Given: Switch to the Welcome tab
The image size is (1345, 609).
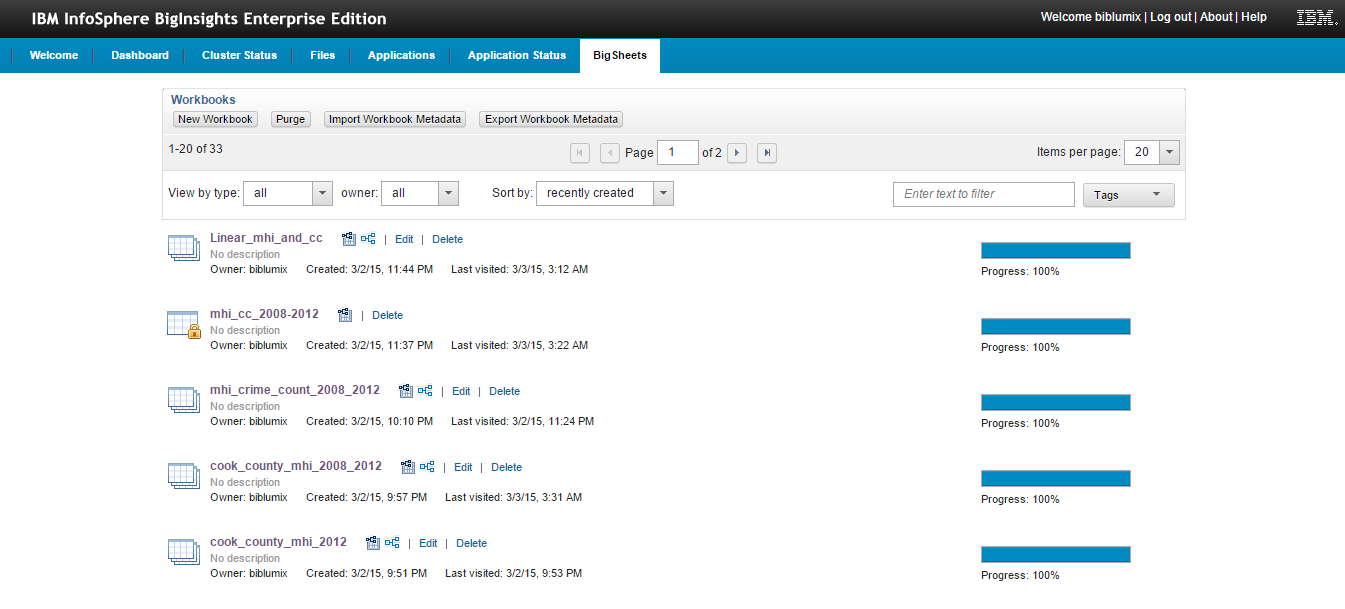Looking at the screenshot, I should click(54, 55).
